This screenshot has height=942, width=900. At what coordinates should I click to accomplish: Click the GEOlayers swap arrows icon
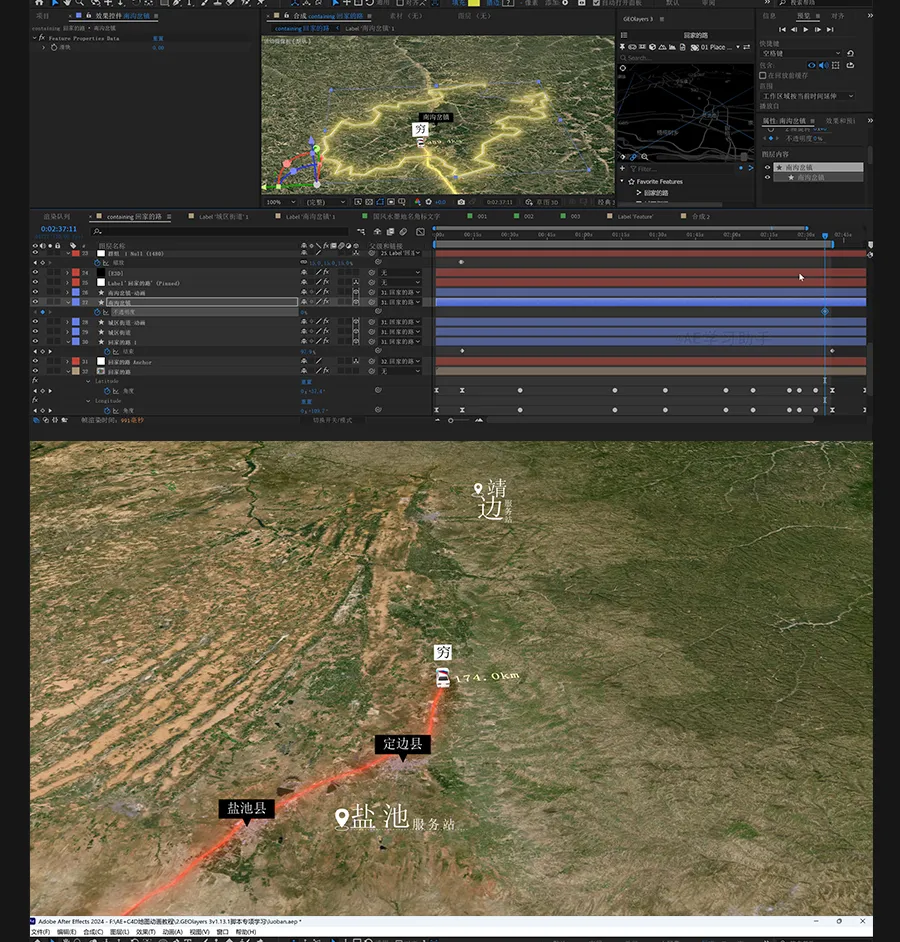tap(746, 47)
